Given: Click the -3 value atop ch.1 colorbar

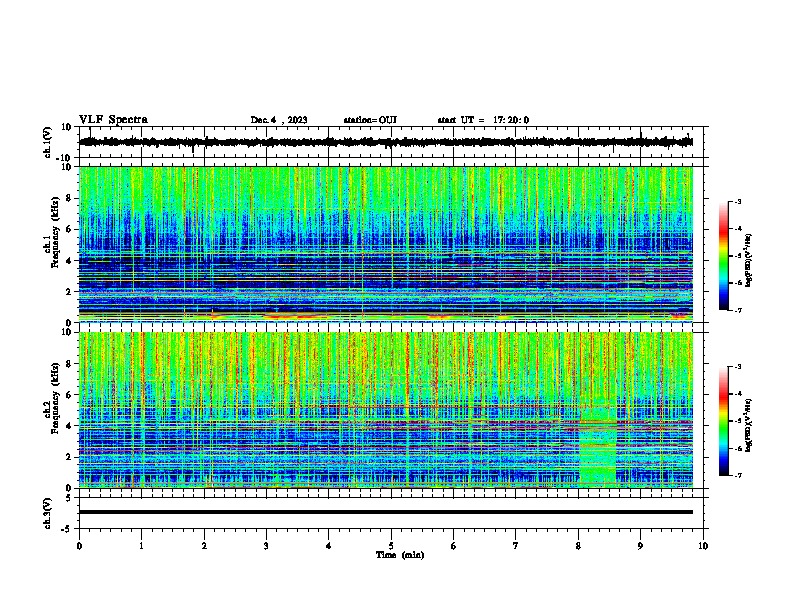Looking at the screenshot, I should click(737, 201).
